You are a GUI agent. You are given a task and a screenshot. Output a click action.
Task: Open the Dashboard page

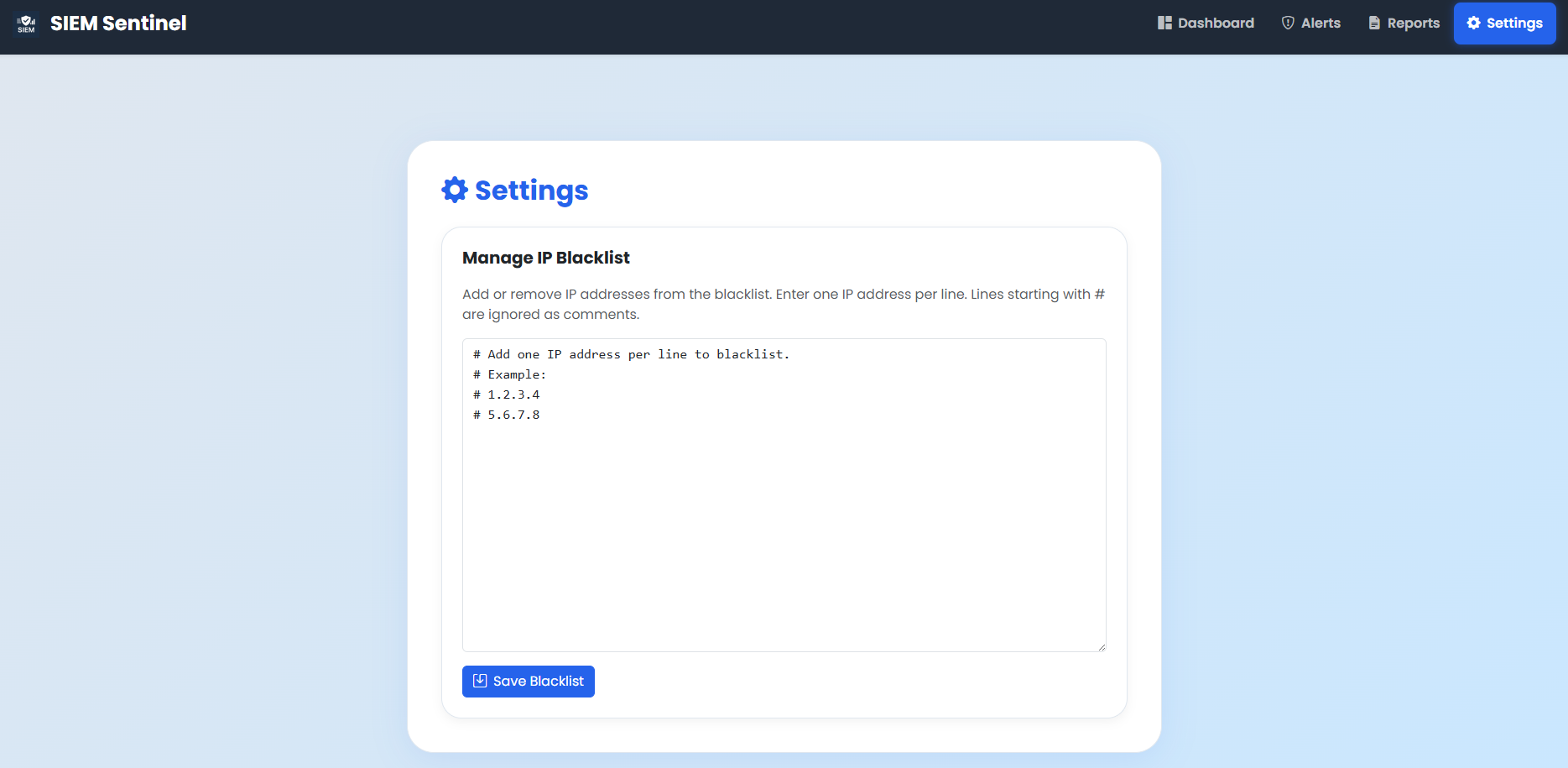coord(1216,24)
